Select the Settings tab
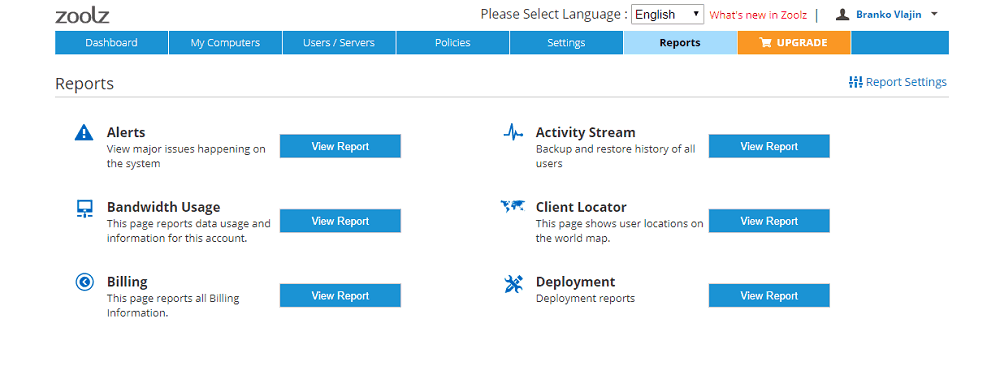The image size is (1000, 392). click(x=566, y=43)
